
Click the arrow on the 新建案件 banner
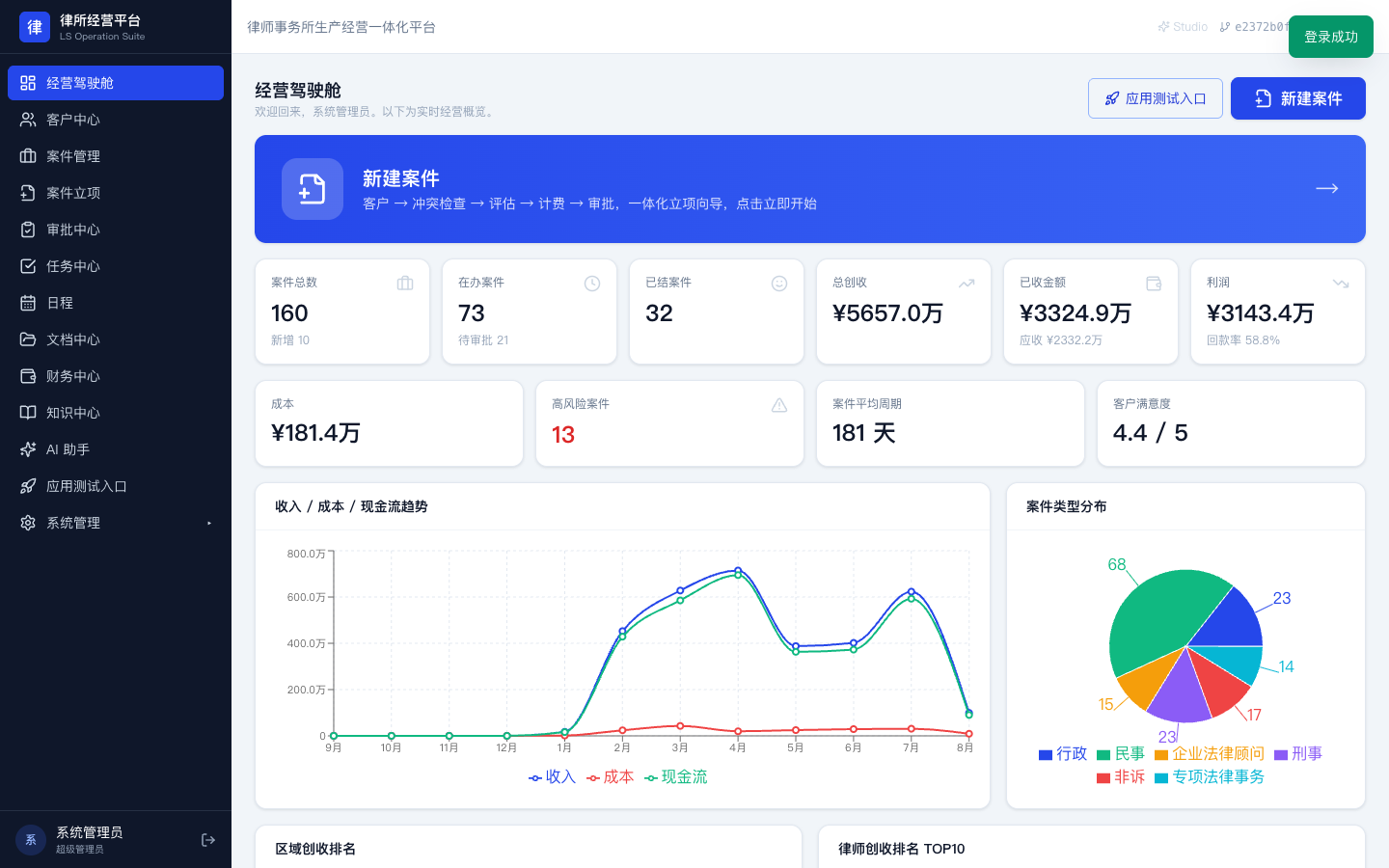[1327, 189]
